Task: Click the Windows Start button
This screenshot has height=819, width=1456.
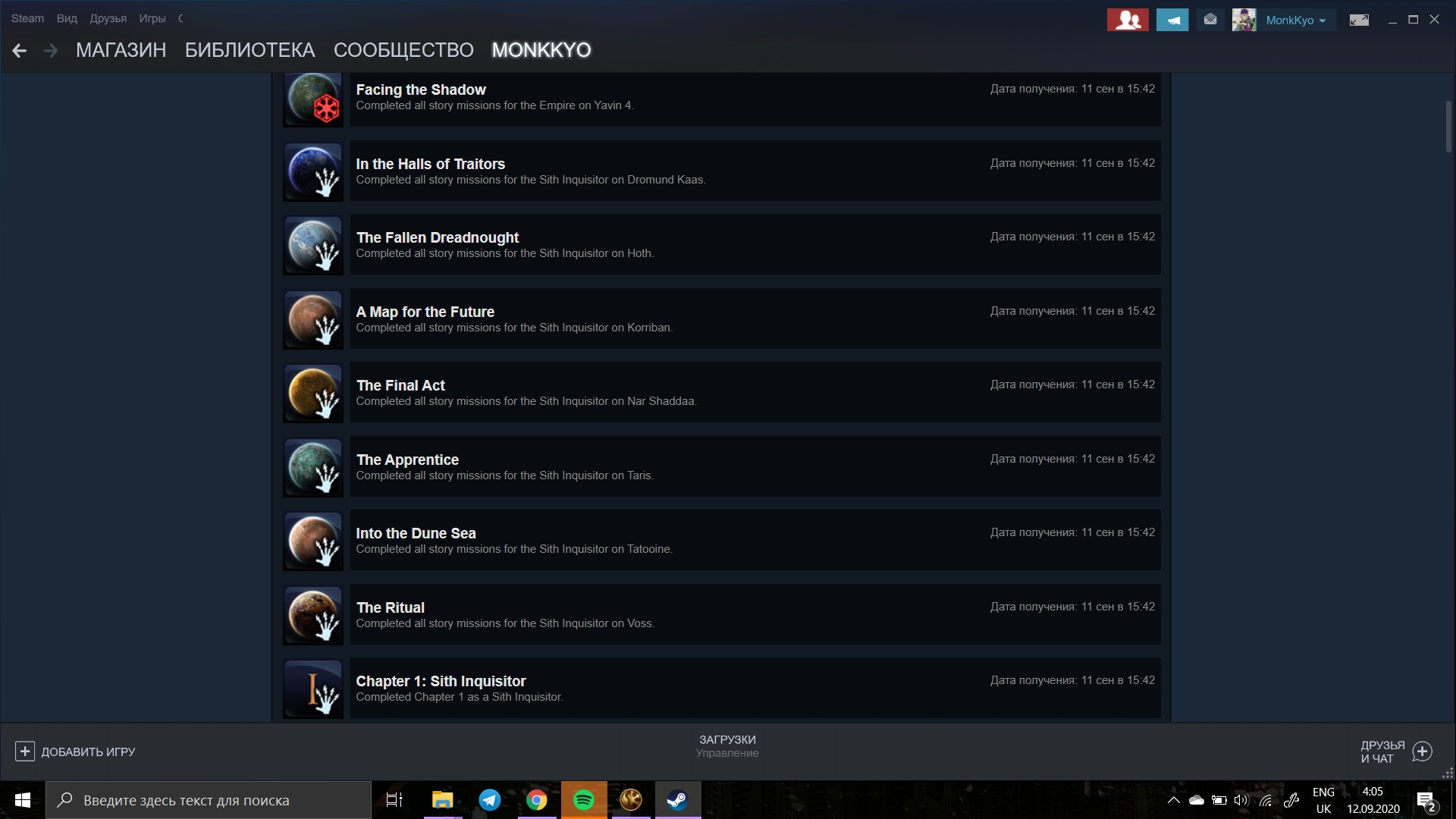Action: coord(23,800)
